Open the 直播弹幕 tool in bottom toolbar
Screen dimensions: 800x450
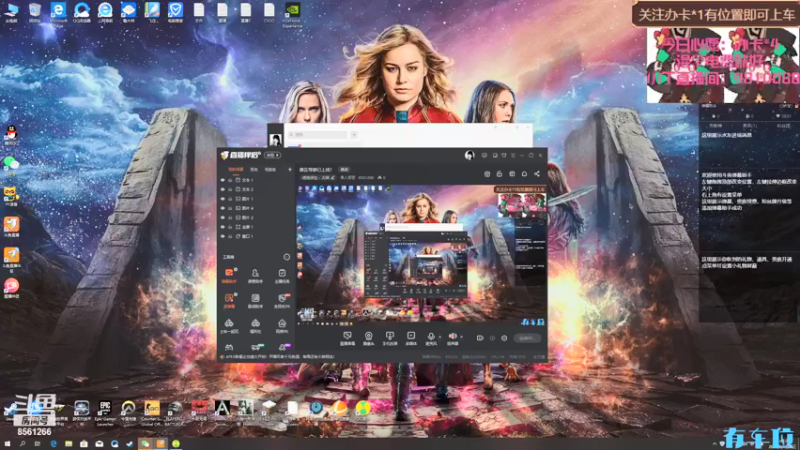(347, 338)
